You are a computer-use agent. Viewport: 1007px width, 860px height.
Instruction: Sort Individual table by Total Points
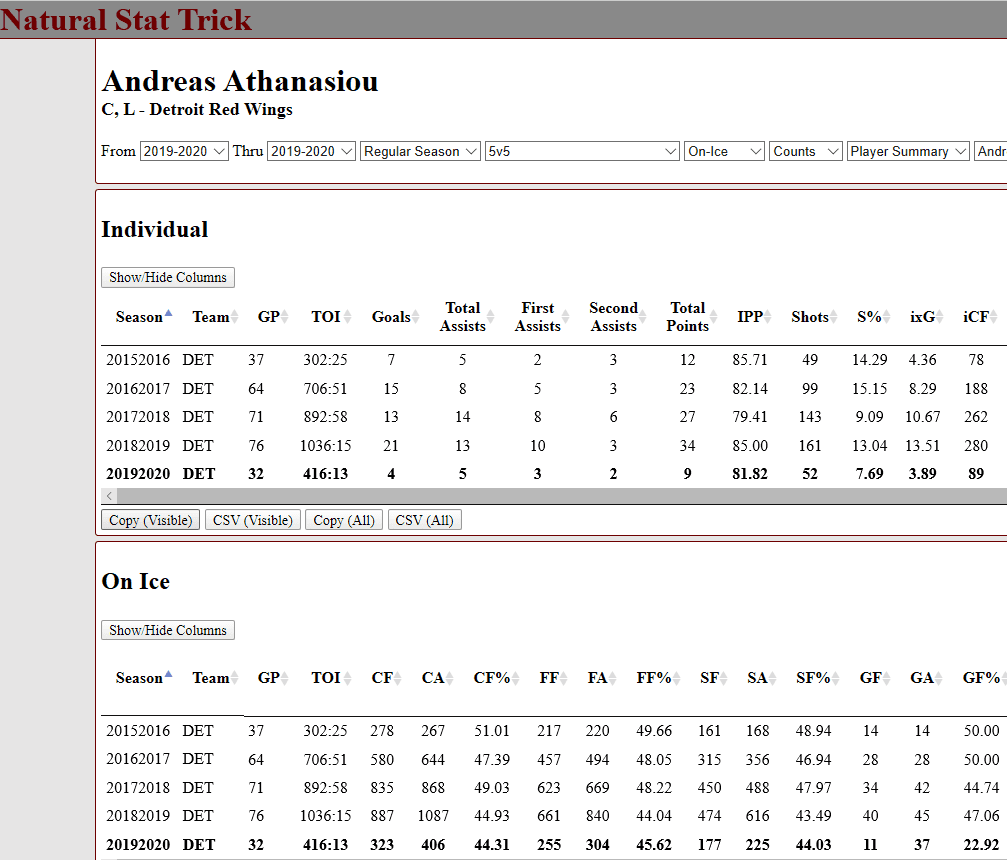click(x=687, y=317)
